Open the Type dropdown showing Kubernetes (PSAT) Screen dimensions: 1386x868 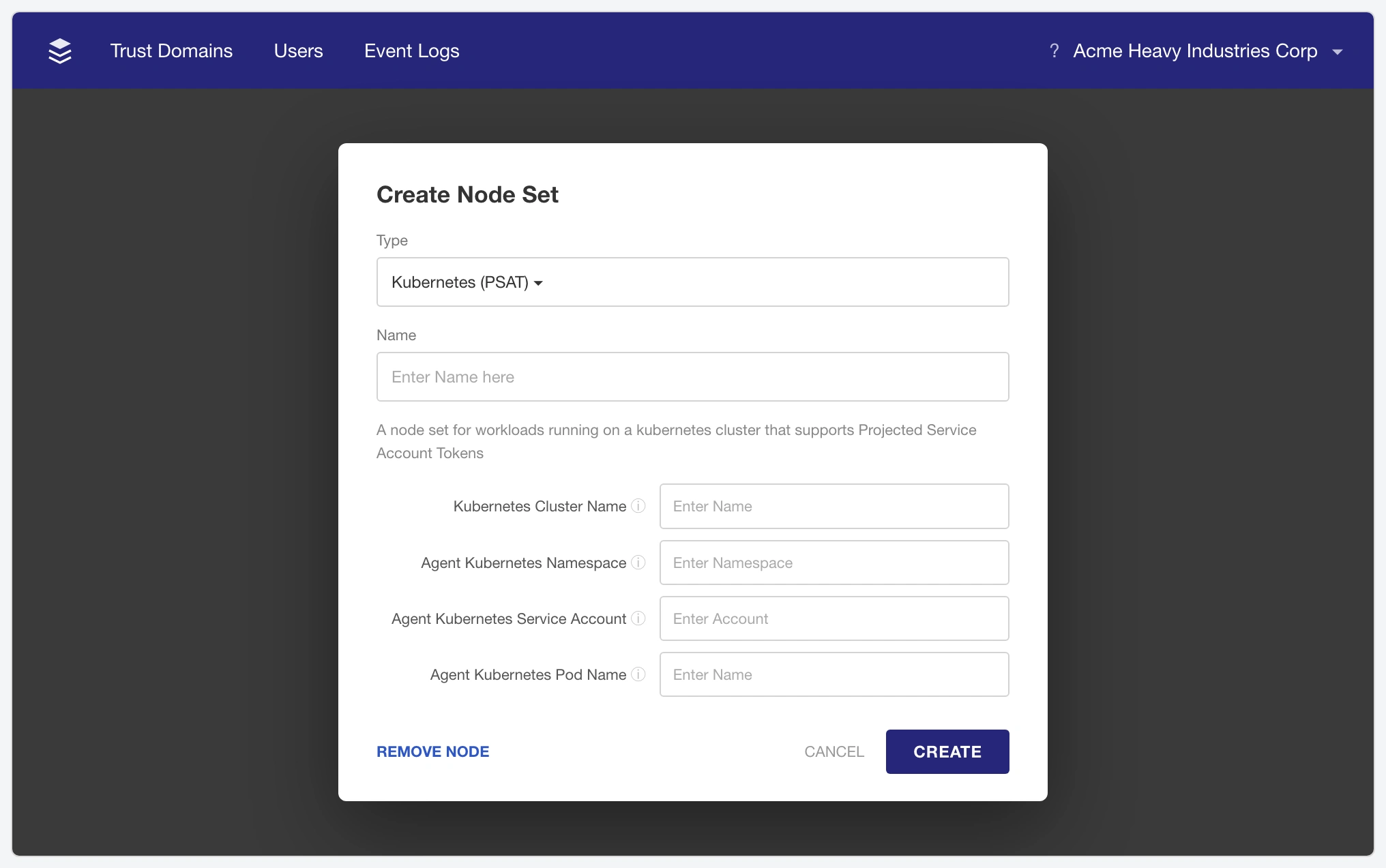coord(692,282)
